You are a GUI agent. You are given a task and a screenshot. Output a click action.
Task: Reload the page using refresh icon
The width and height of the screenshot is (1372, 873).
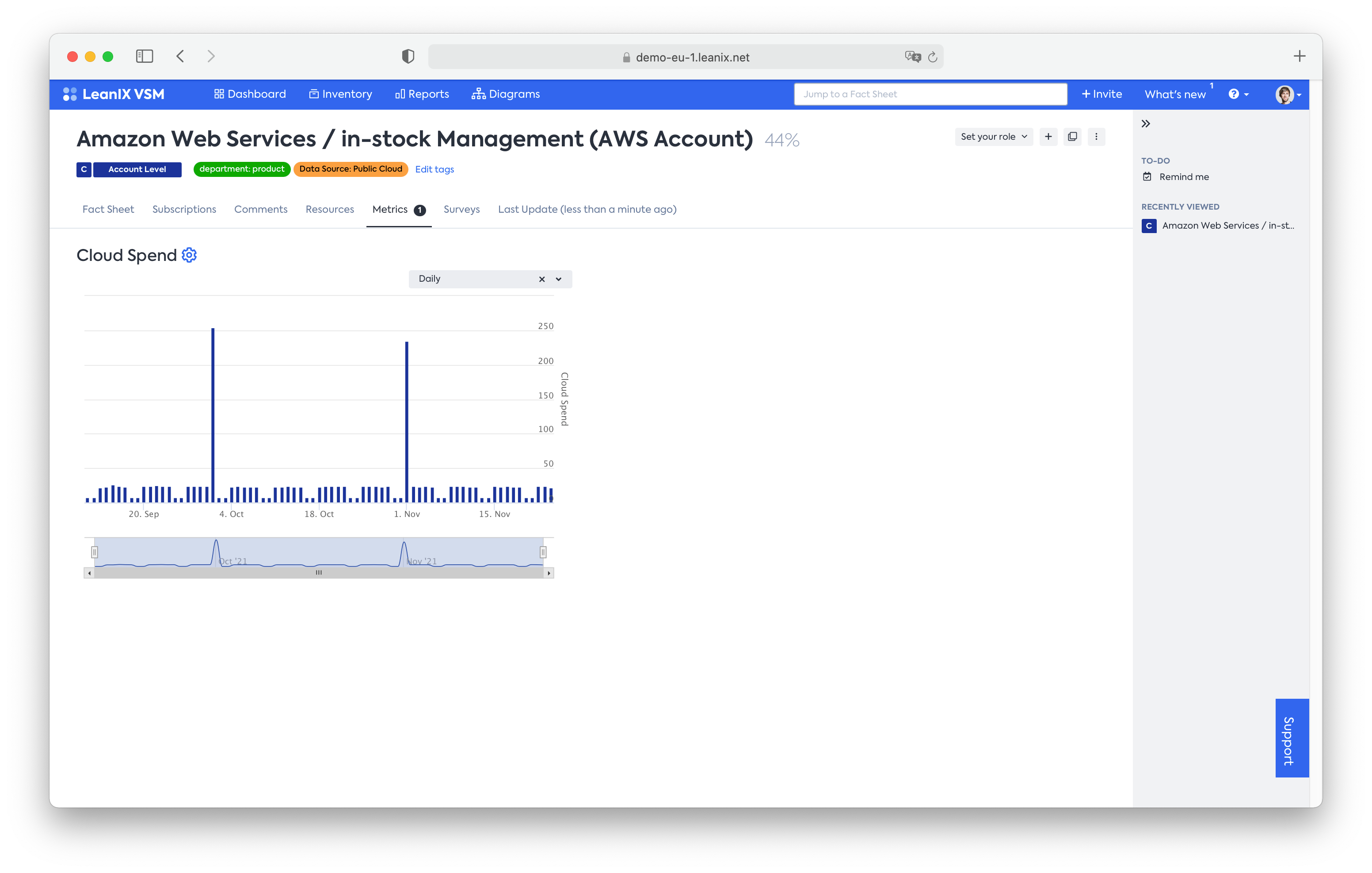(933, 57)
